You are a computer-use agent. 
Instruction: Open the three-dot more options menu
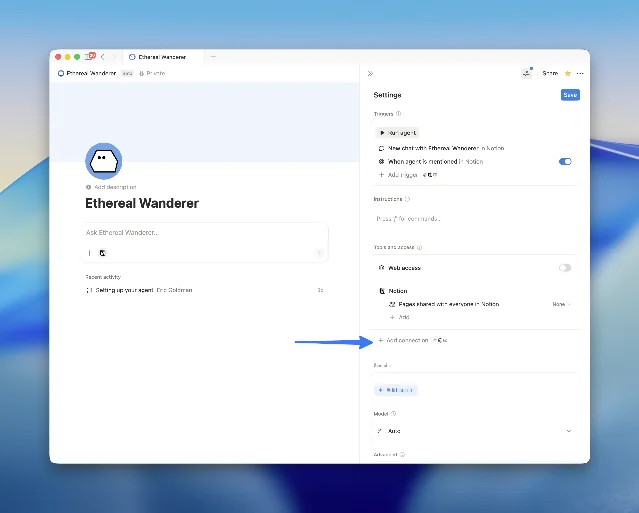580,73
